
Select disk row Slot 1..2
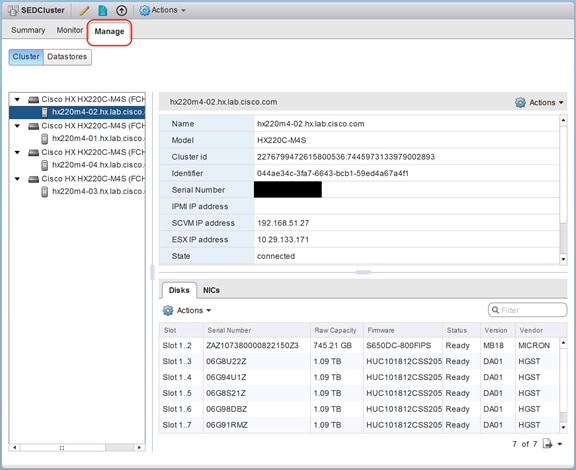click(359, 345)
